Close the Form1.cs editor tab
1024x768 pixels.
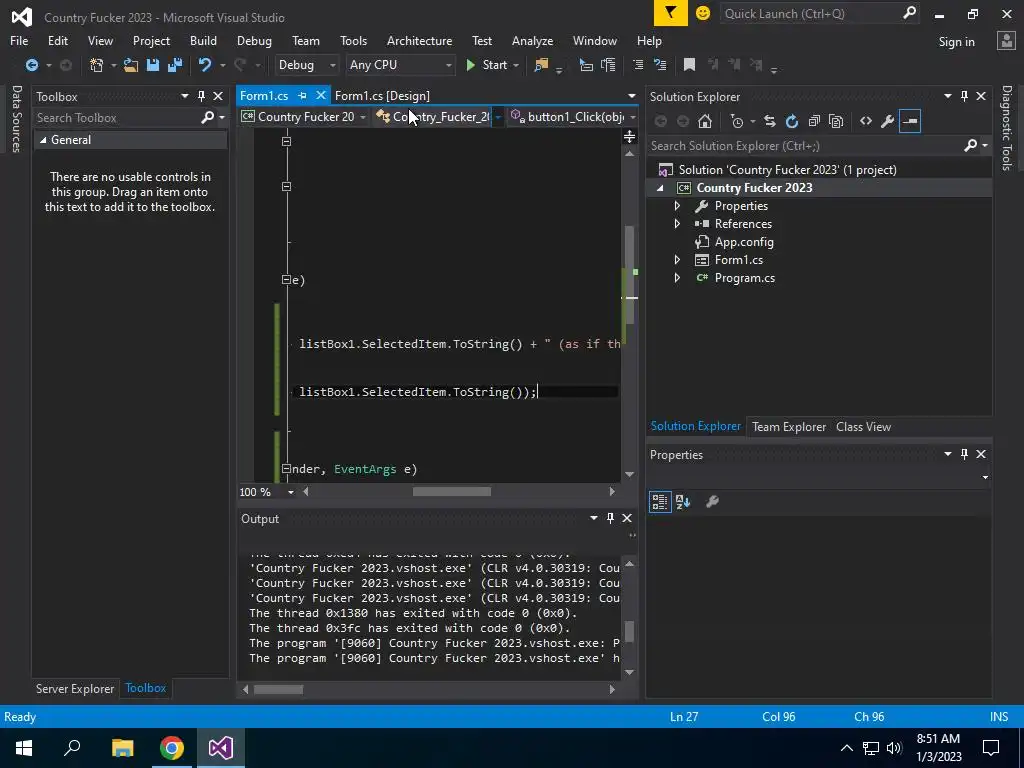point(321,95)
